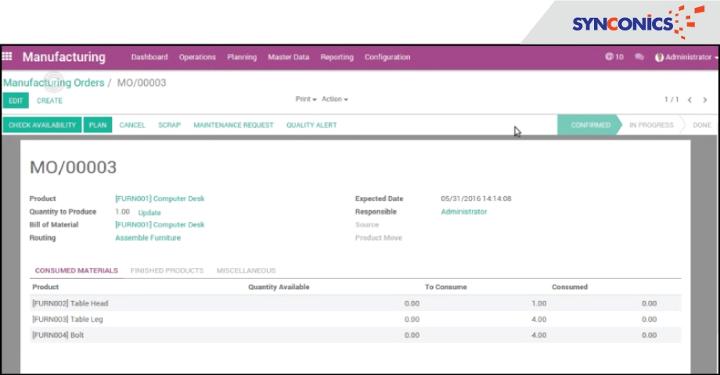
Task: Click the Manufacturing Orders breadcrumb
Action: tap(54, 83)
